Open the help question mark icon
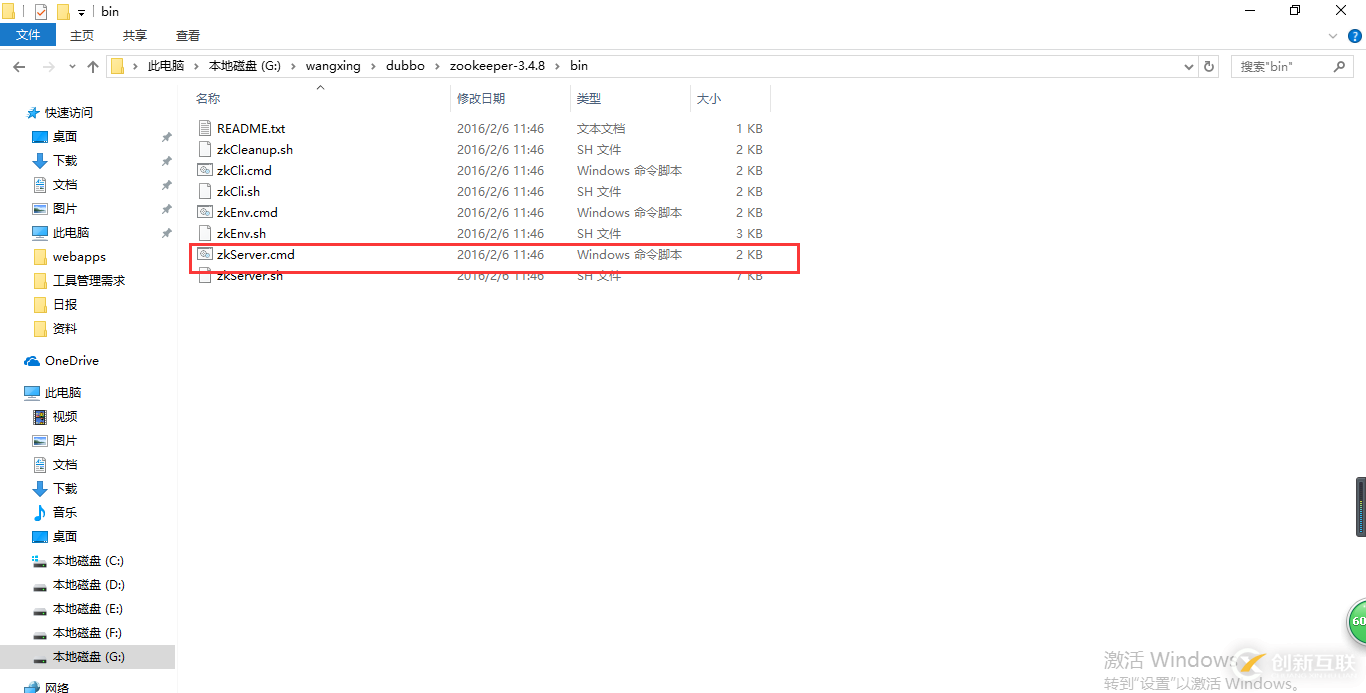Viewport: 1366px width, 693px height. (1355, 36)
